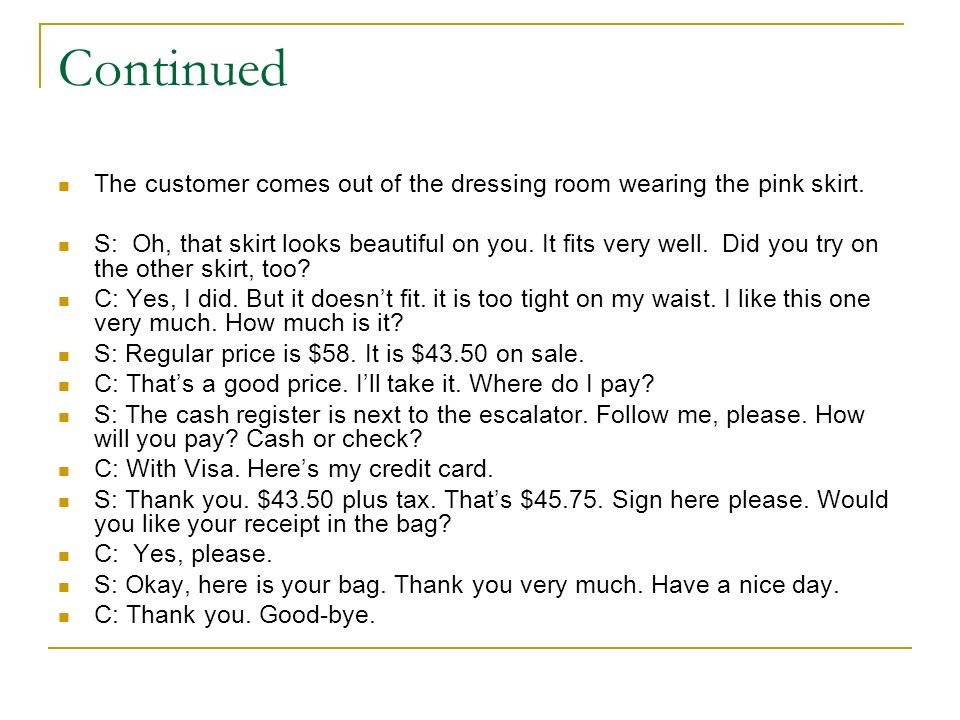
Task: Click the sentence 'Have a nice day.'
Action: tap(744, 585)
